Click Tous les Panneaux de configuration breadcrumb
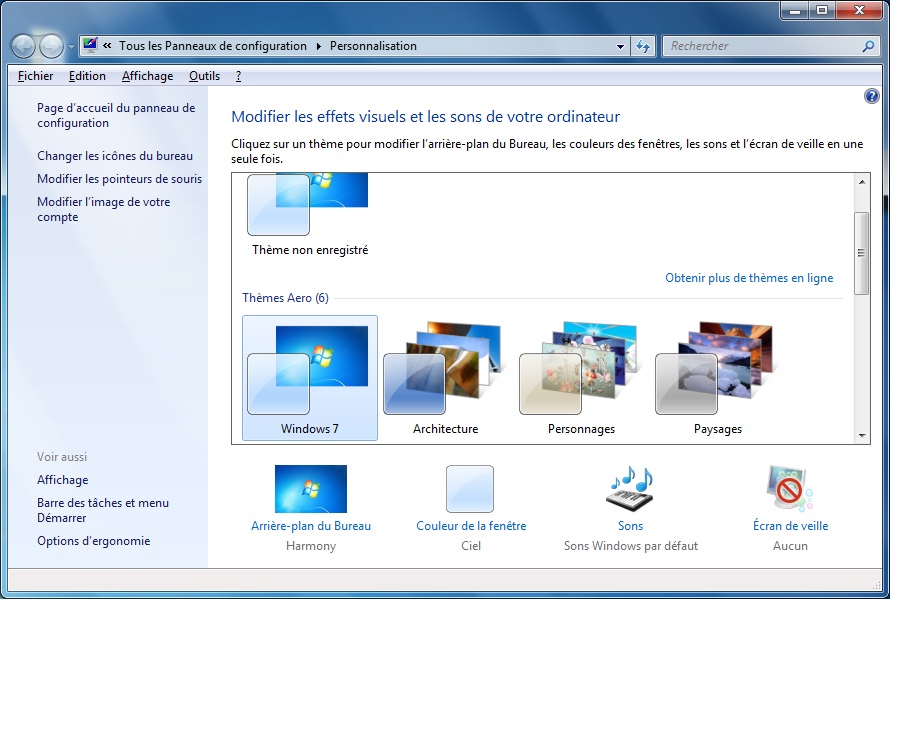The image size is (898, 730). [x=212, y=46]
